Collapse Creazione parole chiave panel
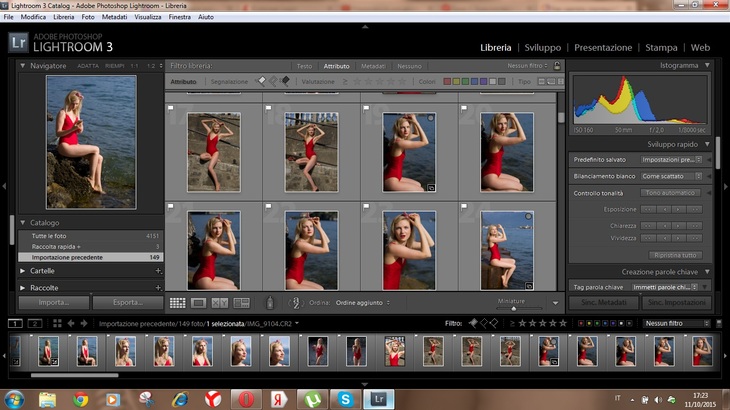This screenshot has height=410, width=730. click(707, 272)
